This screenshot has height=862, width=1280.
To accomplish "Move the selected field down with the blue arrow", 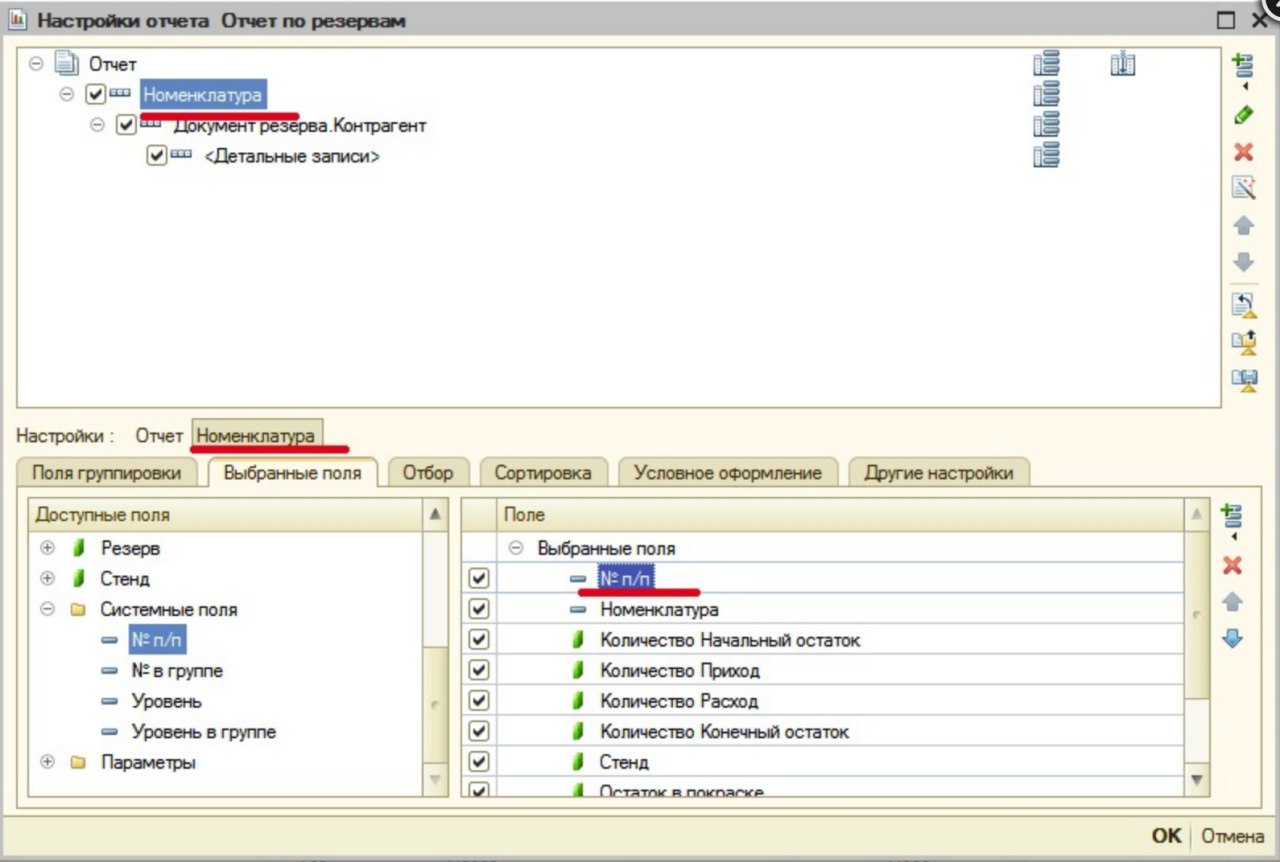I will [x=1232, y=638].
